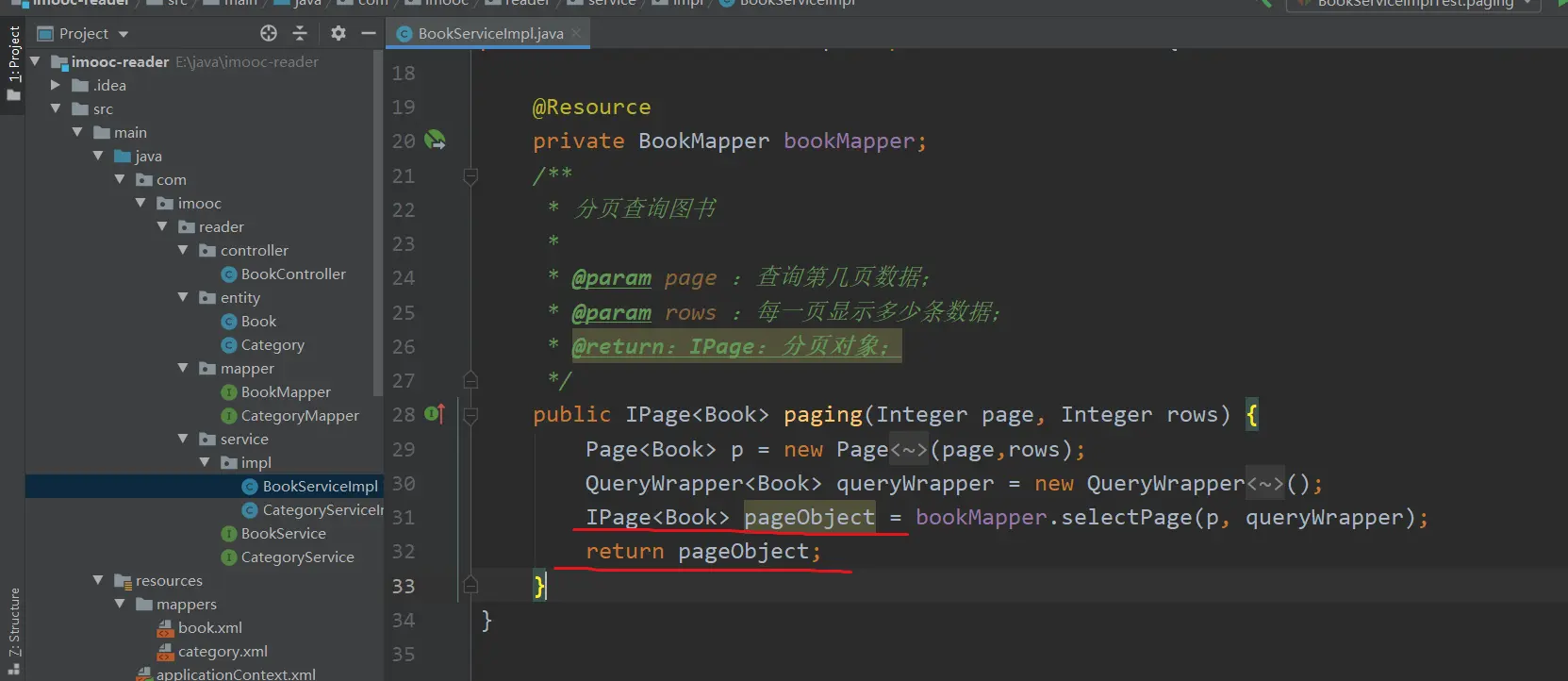Open the Project view dropdown

click(x=124, y=34)
